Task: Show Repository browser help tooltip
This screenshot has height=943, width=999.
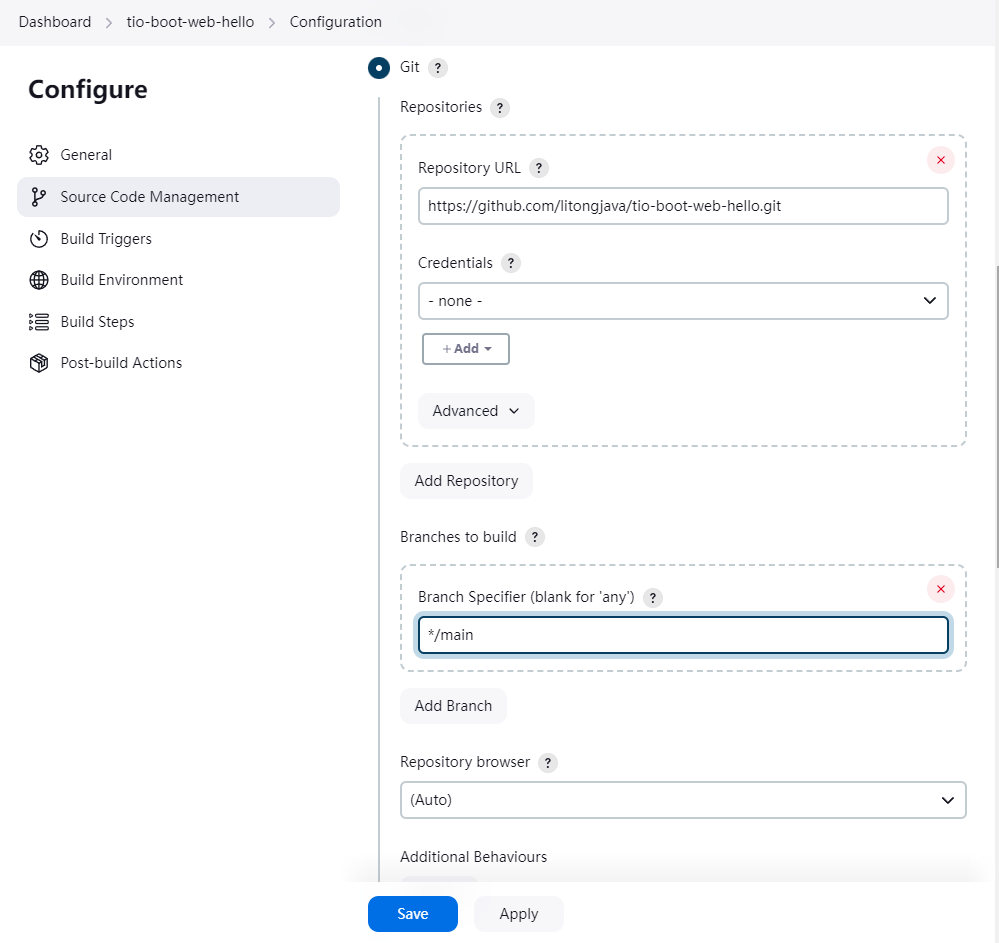Action: 548,762
